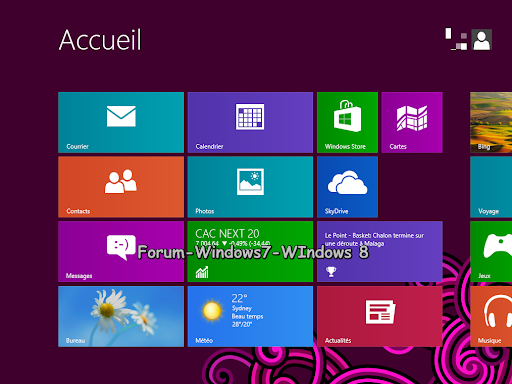Click the Accueil heading text
The width and height of the screenshot is (512, 384).
[100, 40]
